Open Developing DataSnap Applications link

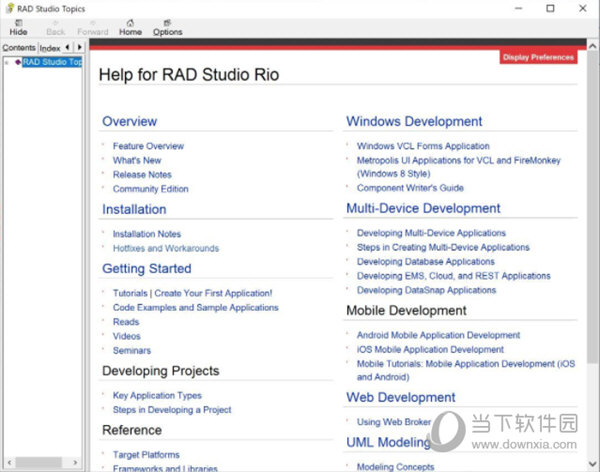[426, 290]
